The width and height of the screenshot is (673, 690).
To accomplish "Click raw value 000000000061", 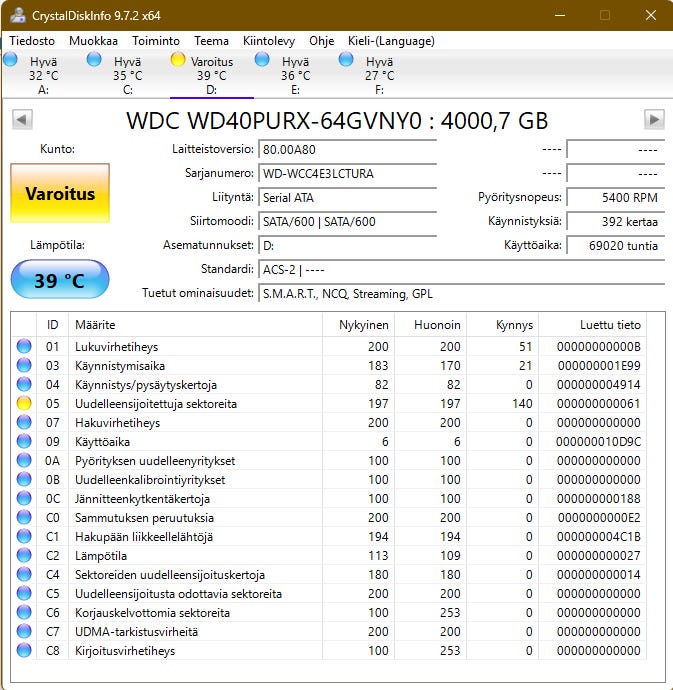I will pos(598,404).
